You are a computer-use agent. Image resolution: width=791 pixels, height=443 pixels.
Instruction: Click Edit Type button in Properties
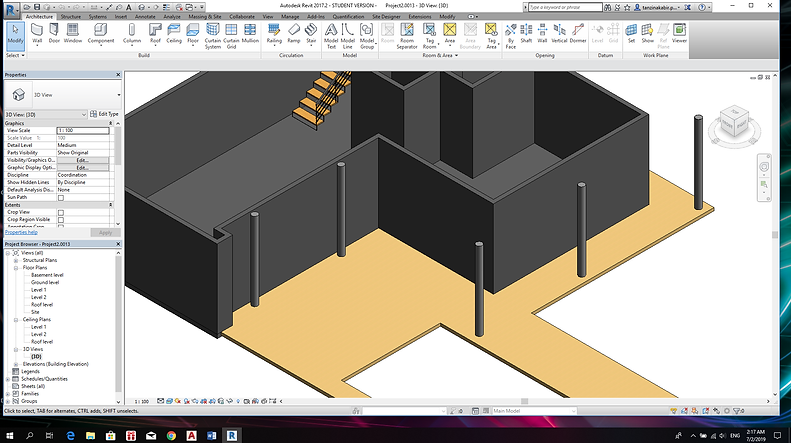click(x=104, y=115)
